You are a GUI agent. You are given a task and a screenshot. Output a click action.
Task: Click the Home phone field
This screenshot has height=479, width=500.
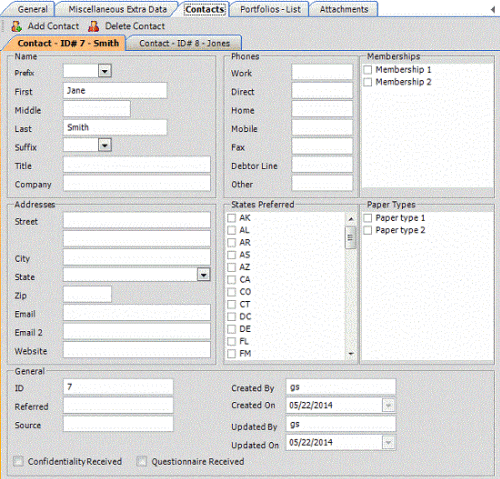tap(322, 109)
